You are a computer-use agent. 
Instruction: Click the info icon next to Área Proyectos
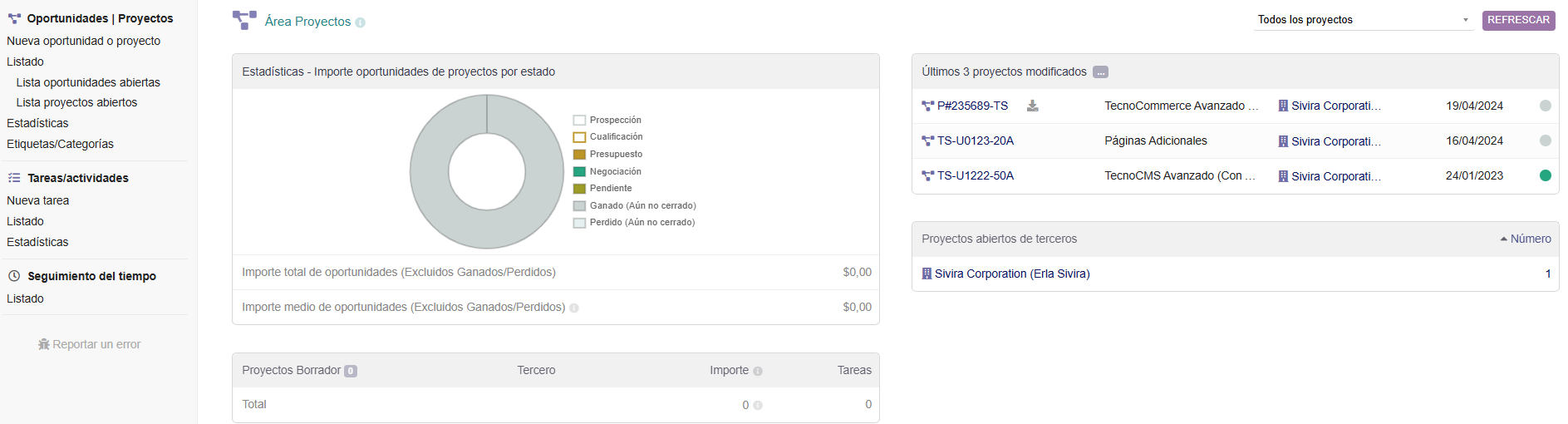(360, 22)
